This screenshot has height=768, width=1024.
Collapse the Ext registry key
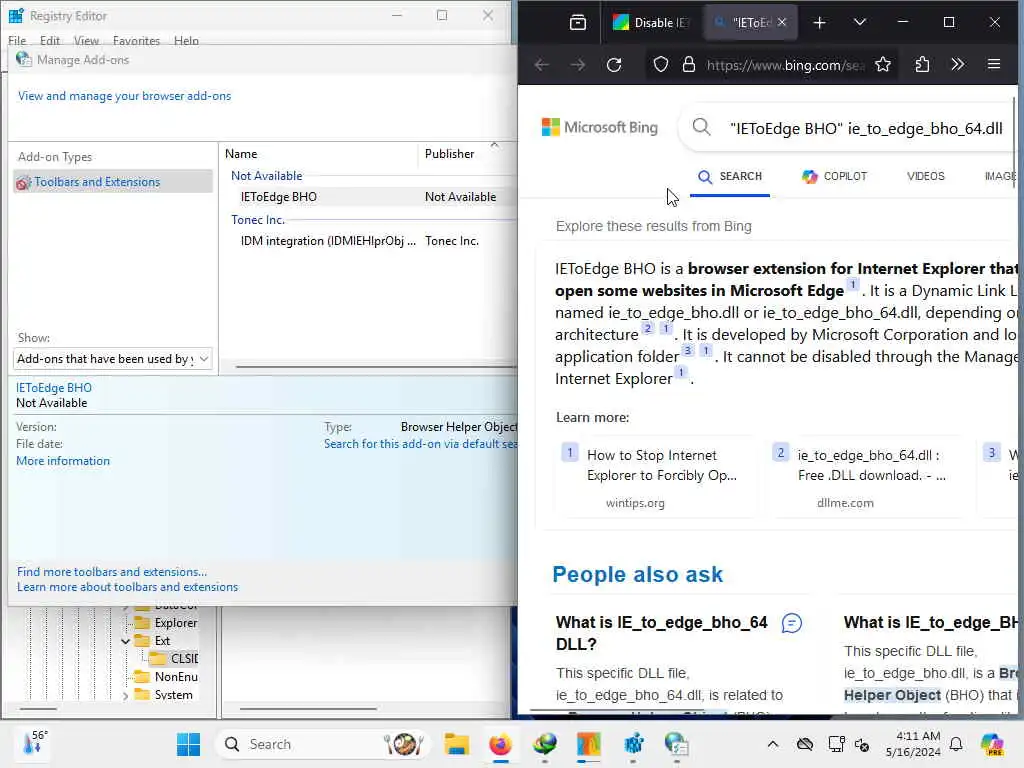click(125, 641)
